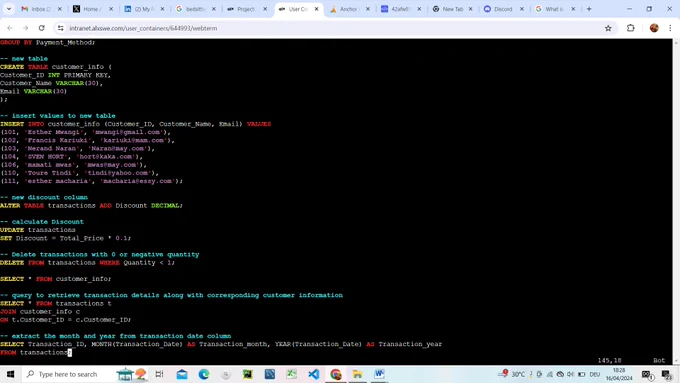
Task: Open the Chrome profile avatar
Action: (654, 28)
